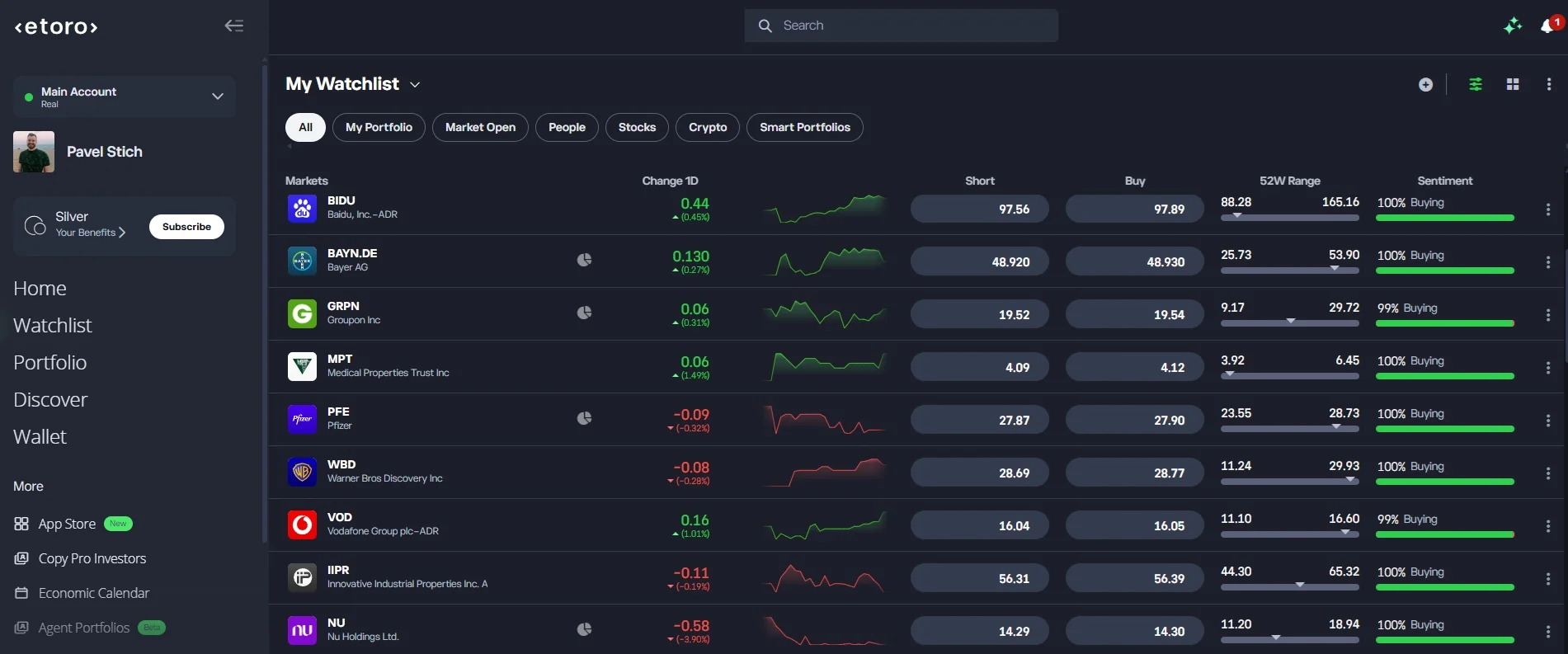
Task: Open the WBD row options menu
Action: click(x=1548, y=473)
